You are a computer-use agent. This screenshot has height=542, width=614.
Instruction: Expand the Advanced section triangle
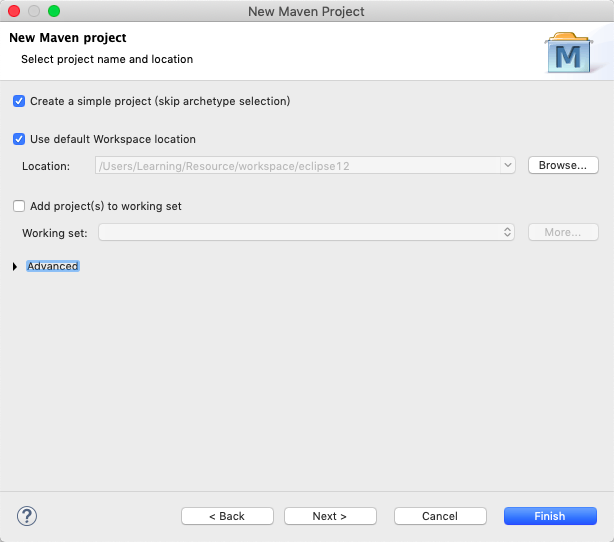15,267
